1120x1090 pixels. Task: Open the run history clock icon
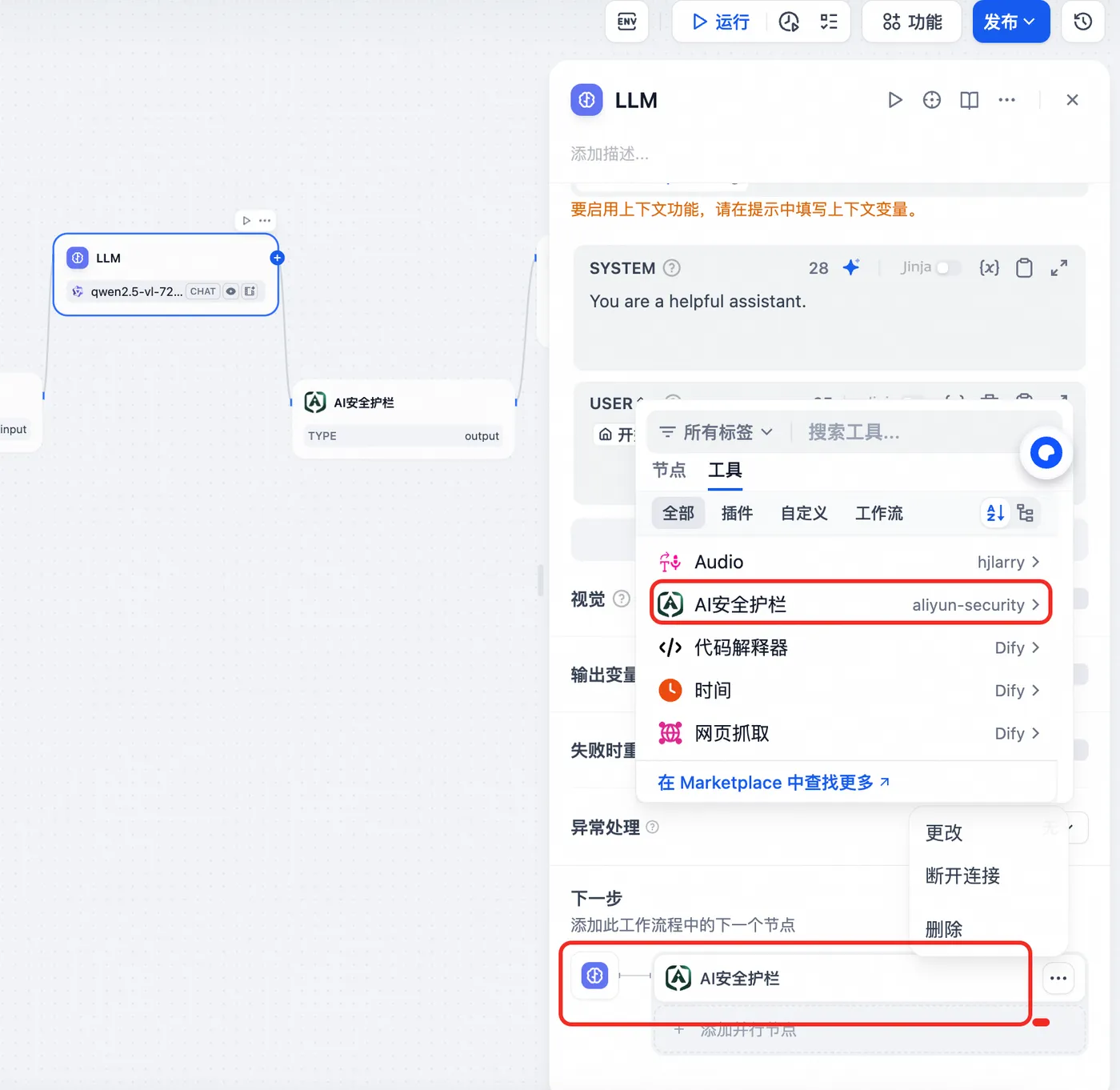point(789,22)
